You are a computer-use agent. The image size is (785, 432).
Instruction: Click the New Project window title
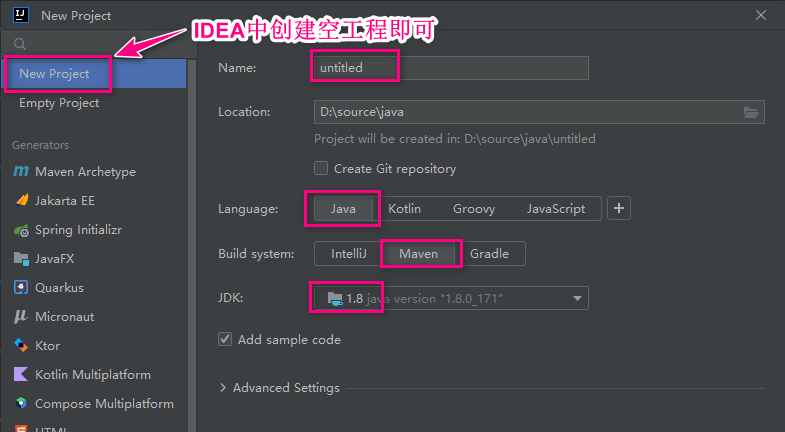[76, 16]
